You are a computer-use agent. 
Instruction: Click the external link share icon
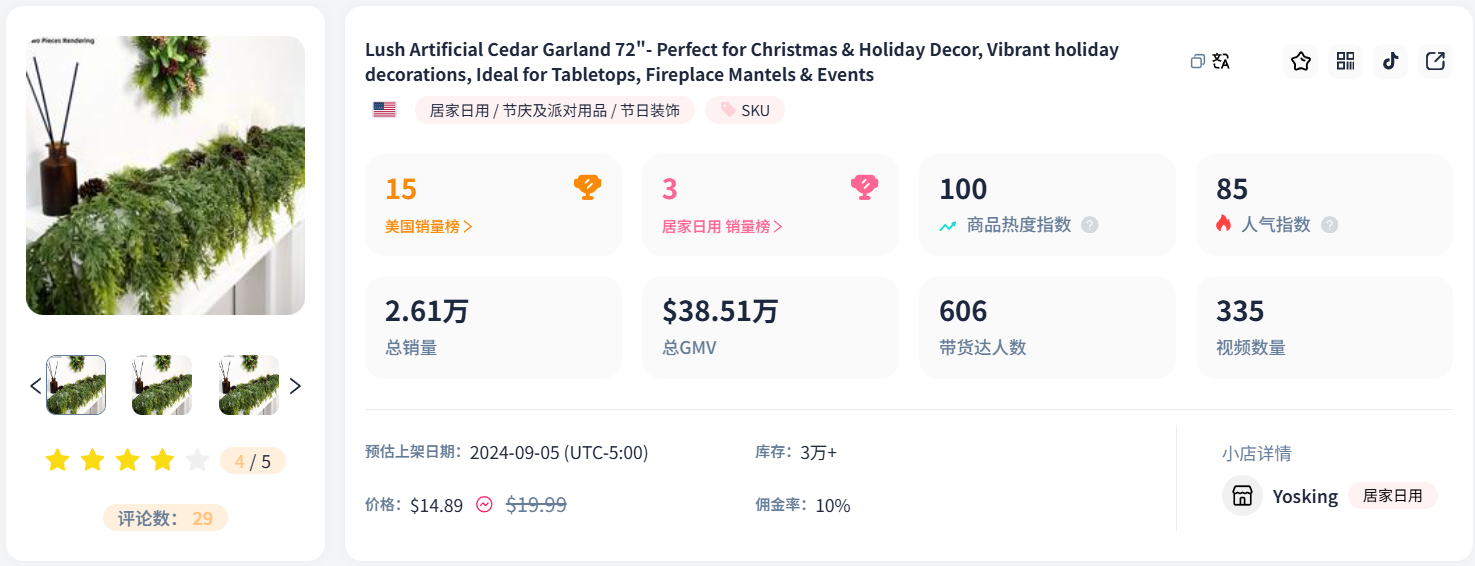coord(1435,62)
